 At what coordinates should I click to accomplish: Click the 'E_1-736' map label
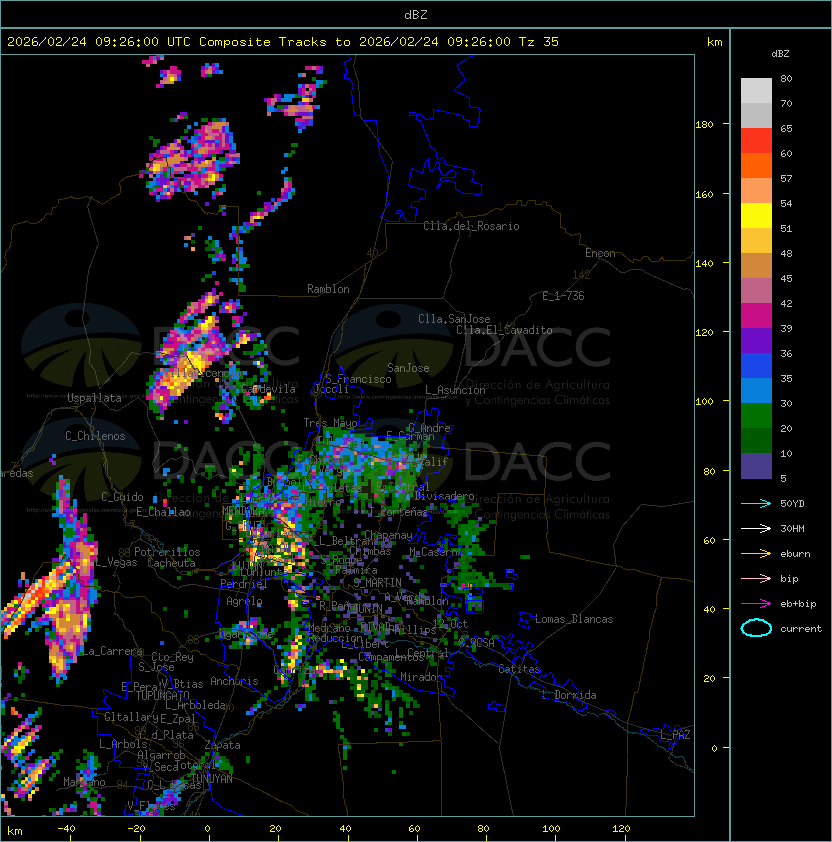(563, 296)
